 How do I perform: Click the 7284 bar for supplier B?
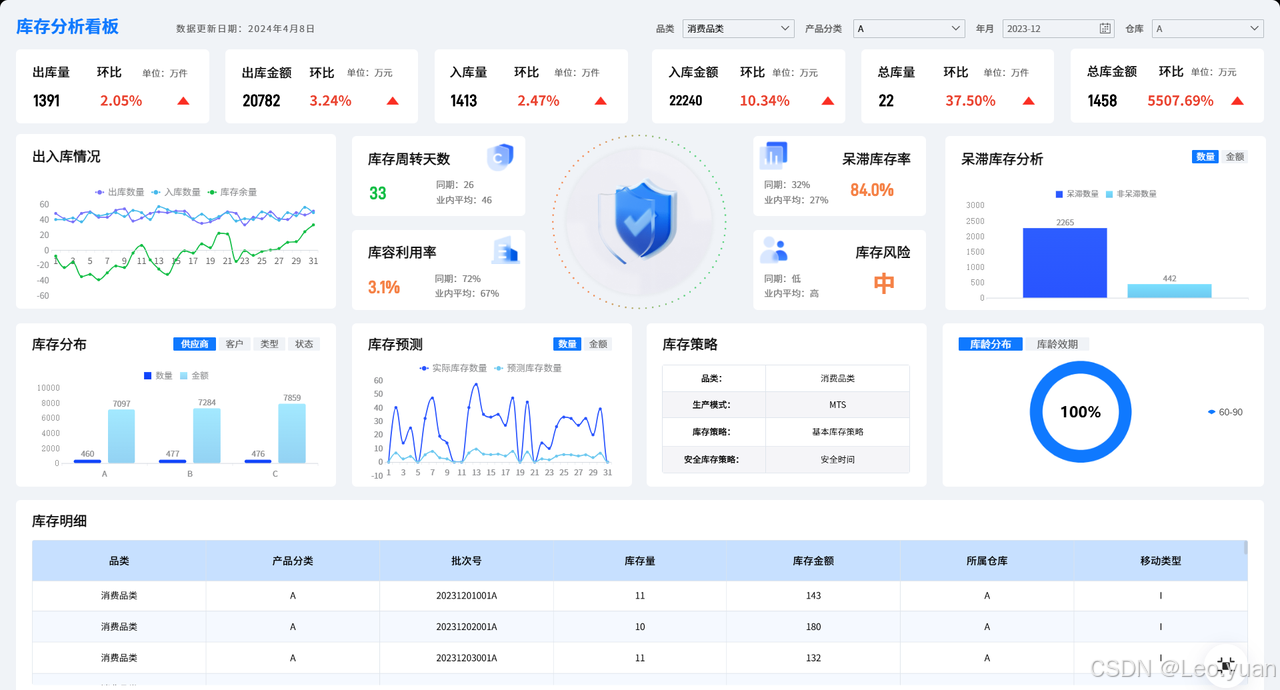pyautogui.click(x=207, y=436)
